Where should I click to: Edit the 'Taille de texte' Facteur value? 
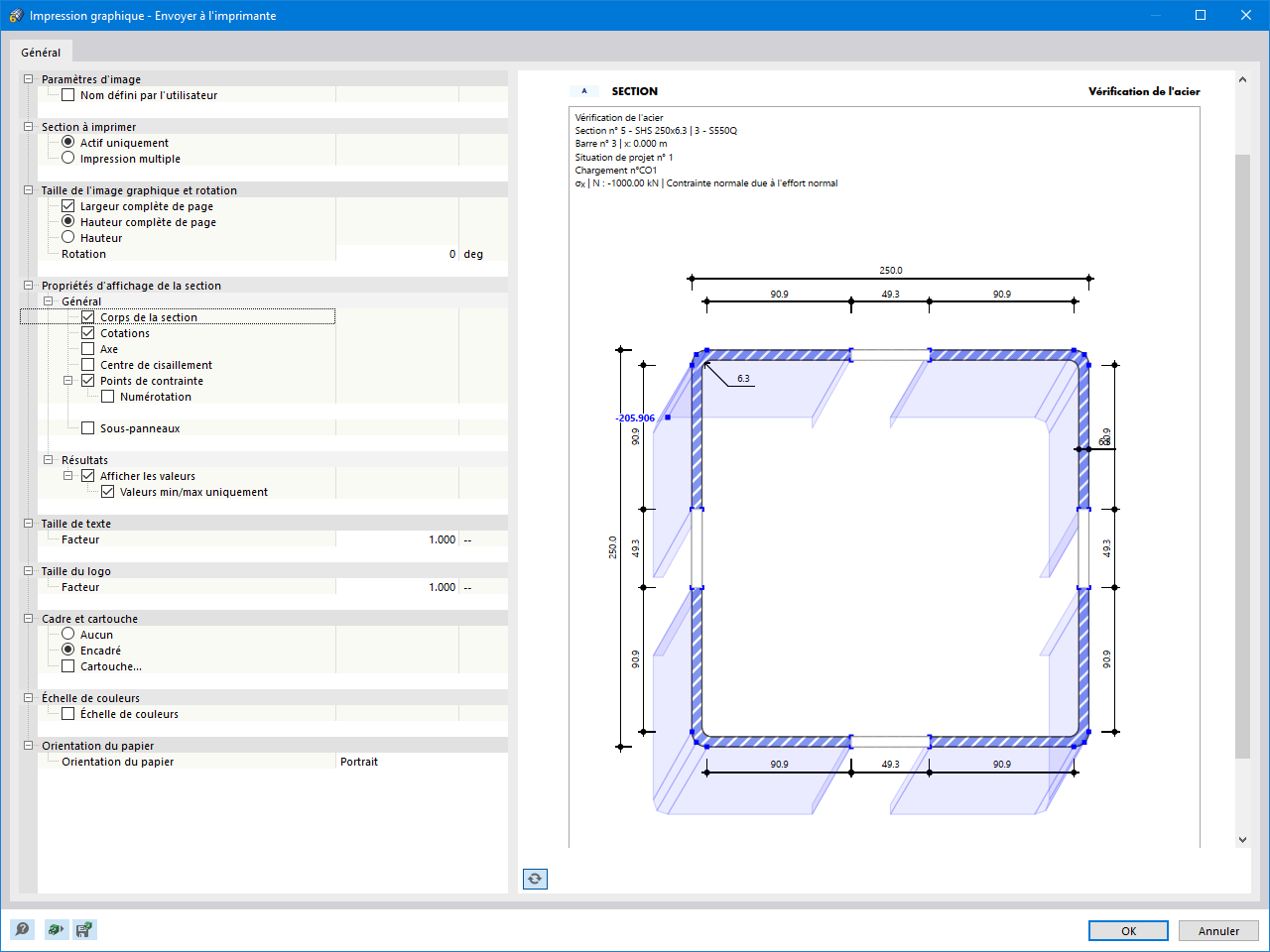397,539
